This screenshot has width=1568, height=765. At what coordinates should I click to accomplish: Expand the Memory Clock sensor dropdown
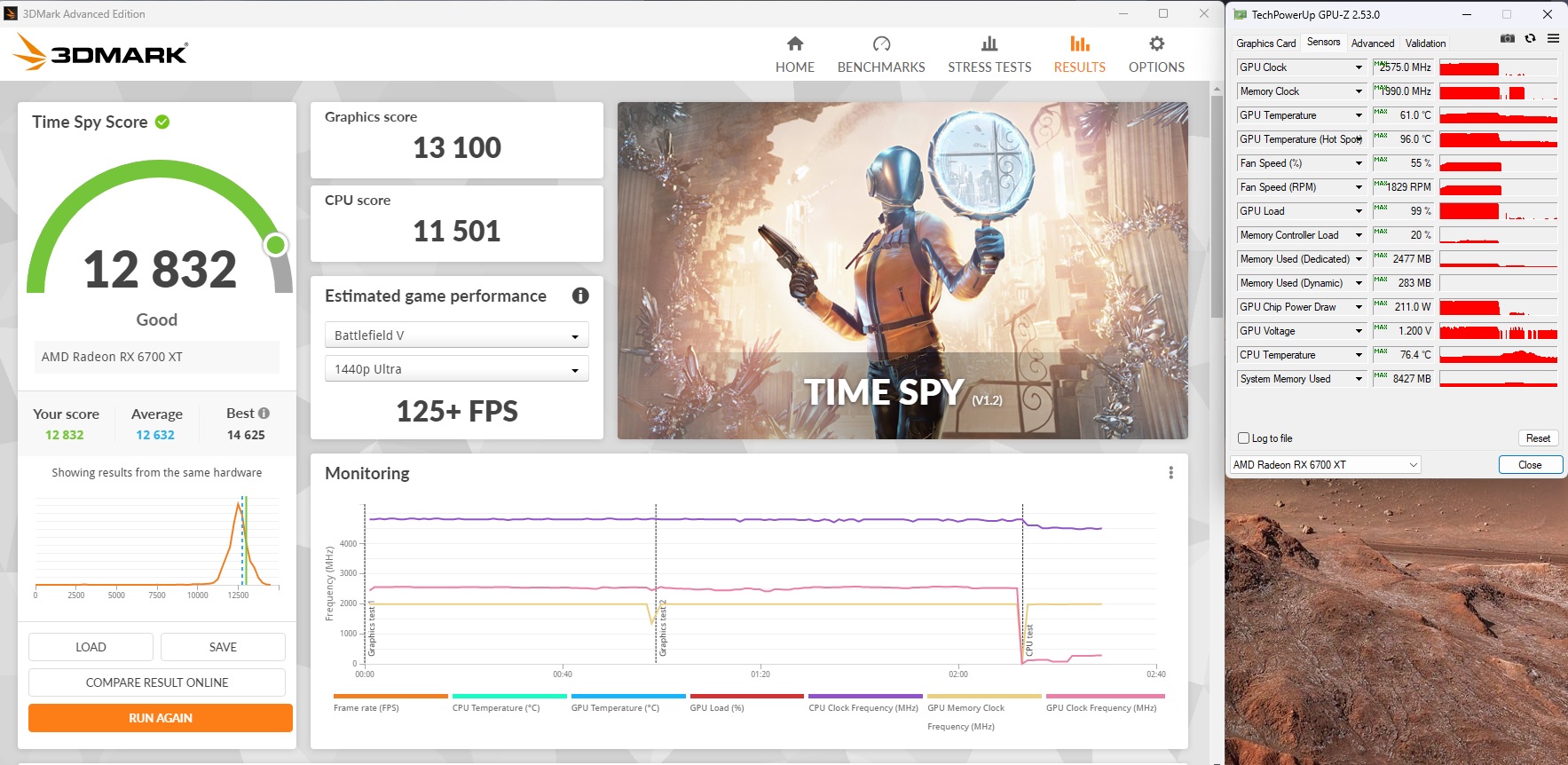click(1358, 91)
